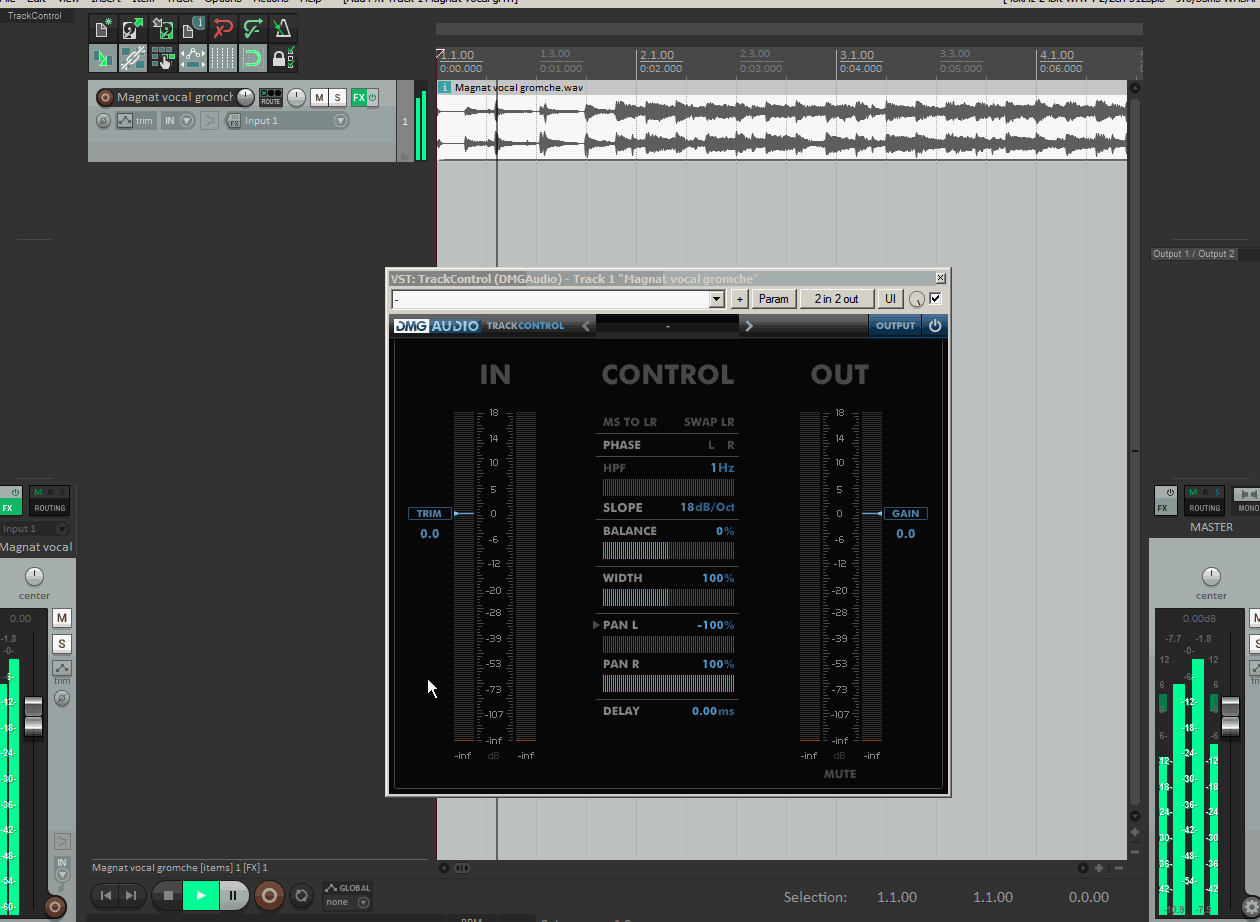Click the PAN R slider
Viewport: 1260px width, 922px height.
pos(668,684)
